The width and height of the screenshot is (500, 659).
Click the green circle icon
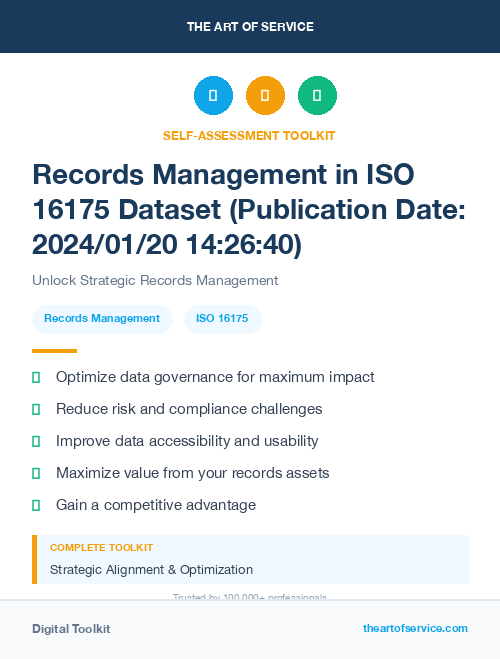[x=317, y=95]
